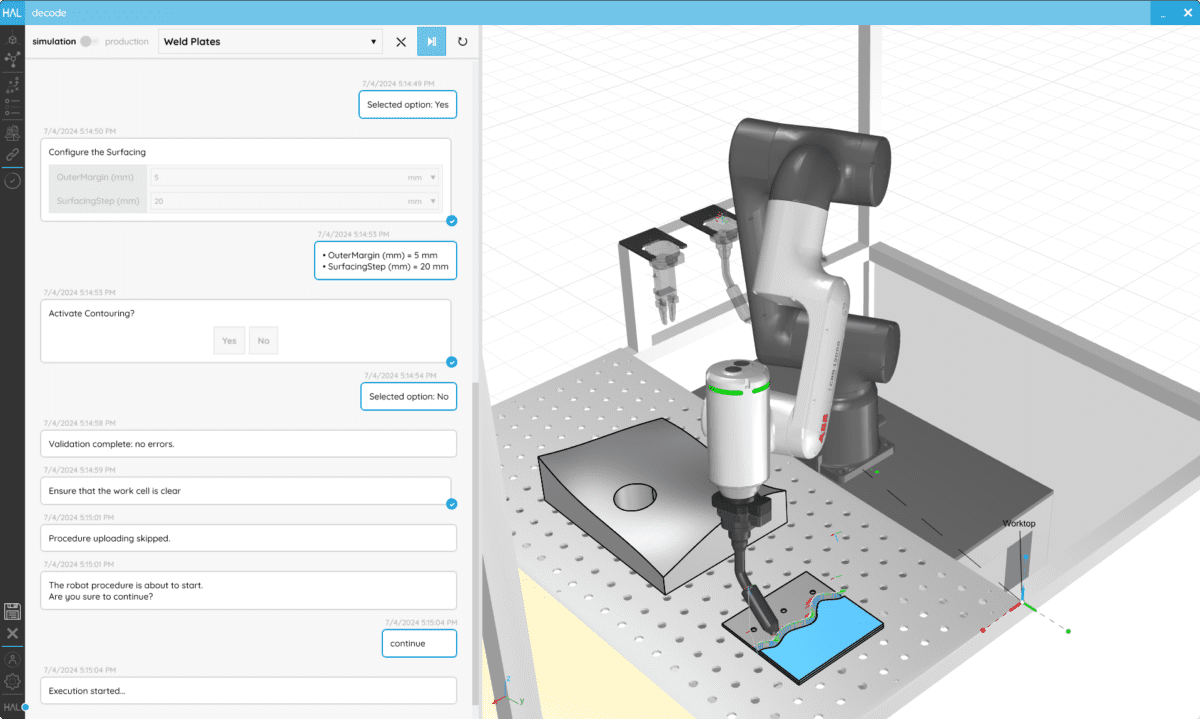Open the network nodes icon in sidebar

(12, 60)
